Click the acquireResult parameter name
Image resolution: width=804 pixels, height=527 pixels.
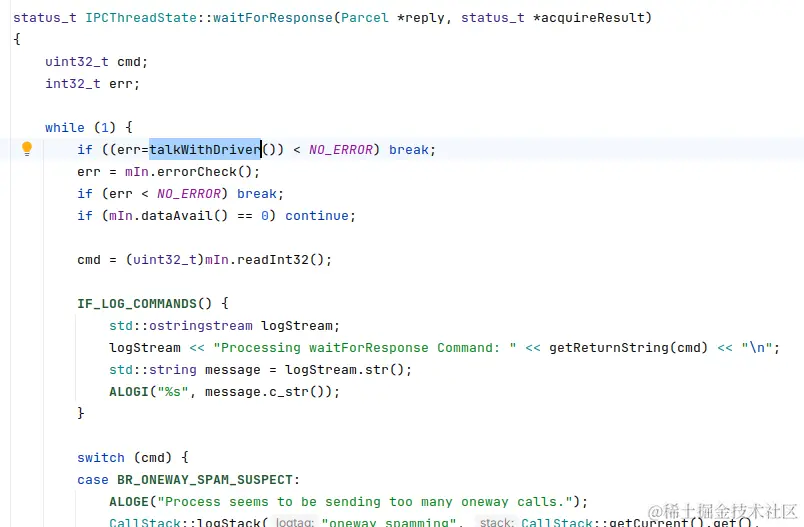pyautogui.click(x=592, y=17)
